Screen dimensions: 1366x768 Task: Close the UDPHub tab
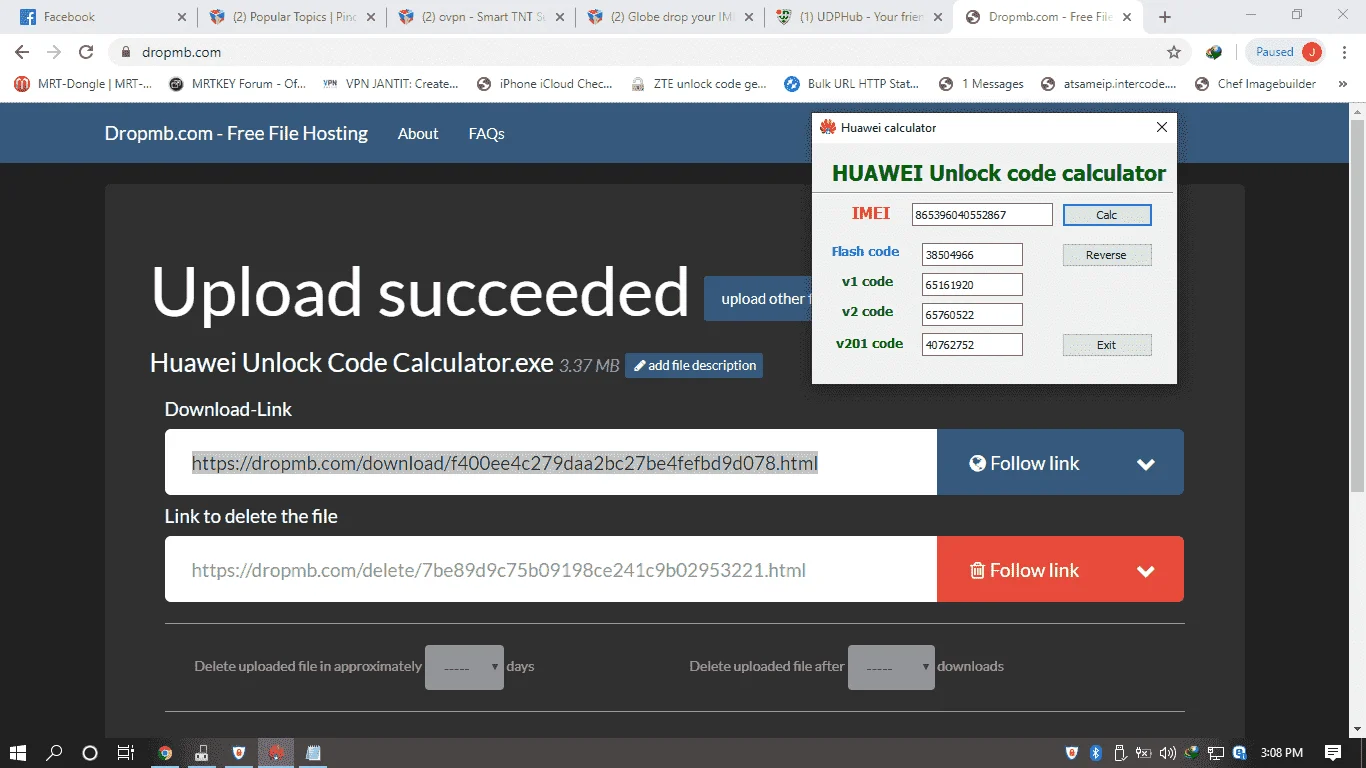pos(940,17)
